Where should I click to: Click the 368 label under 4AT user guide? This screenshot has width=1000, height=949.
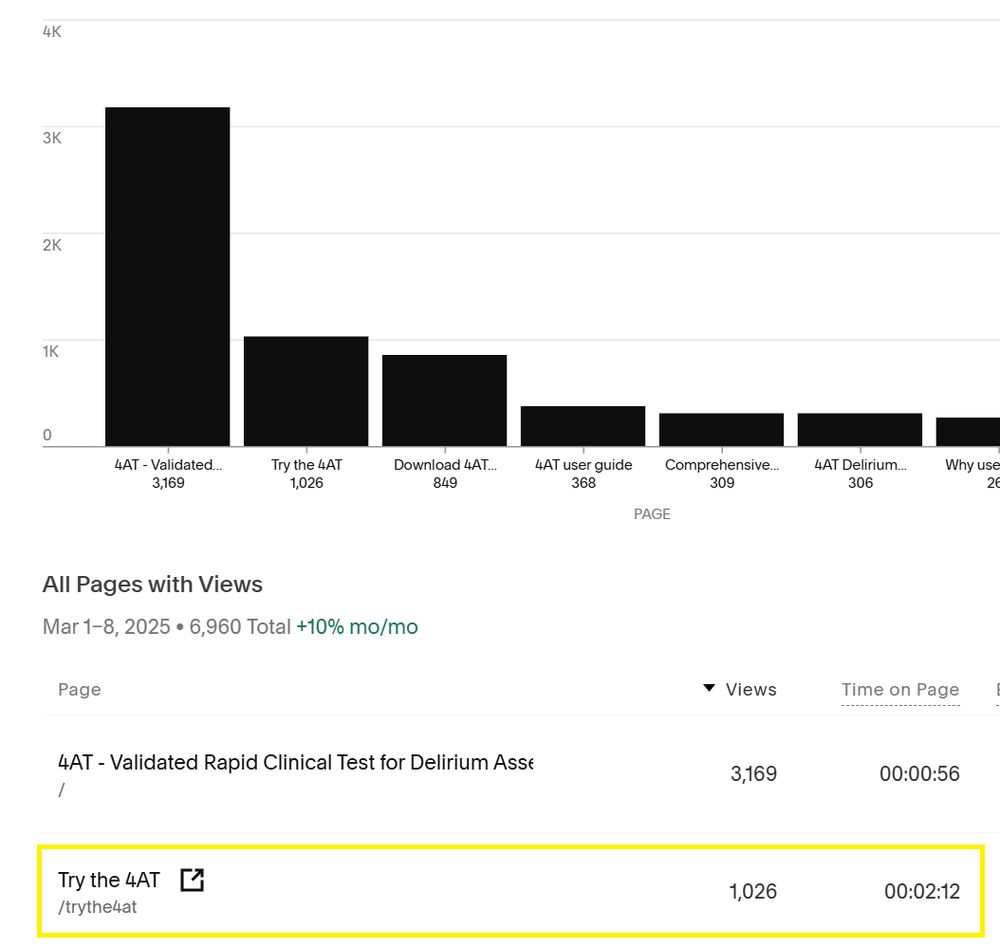pyautogui.click(x=584, y=483)
